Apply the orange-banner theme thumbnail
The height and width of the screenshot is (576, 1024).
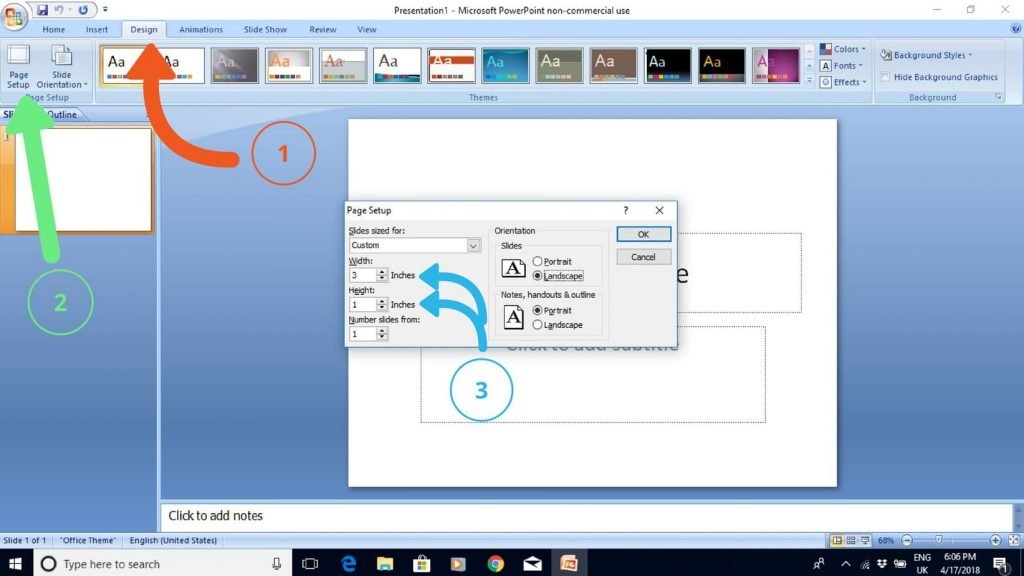click(x=451, y=65)
